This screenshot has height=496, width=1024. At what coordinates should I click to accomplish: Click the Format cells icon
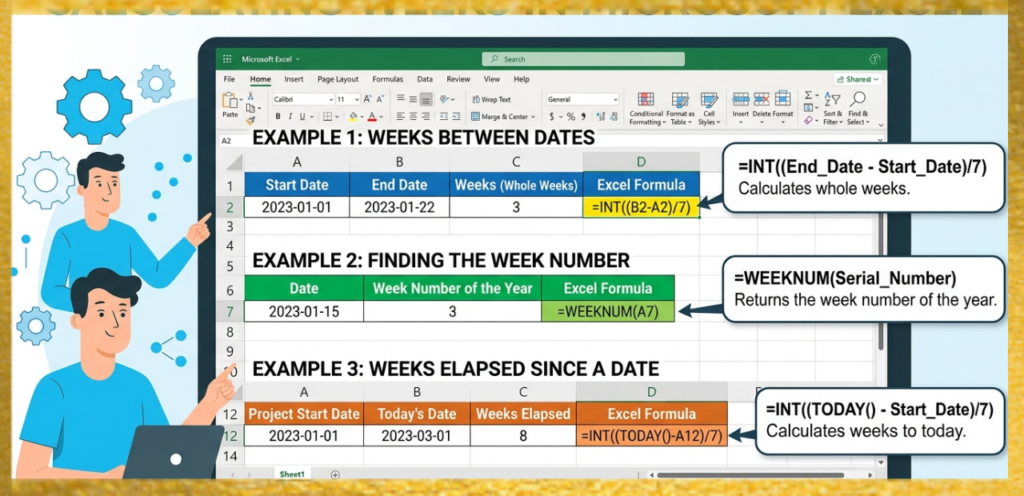(x=782, y=99)
